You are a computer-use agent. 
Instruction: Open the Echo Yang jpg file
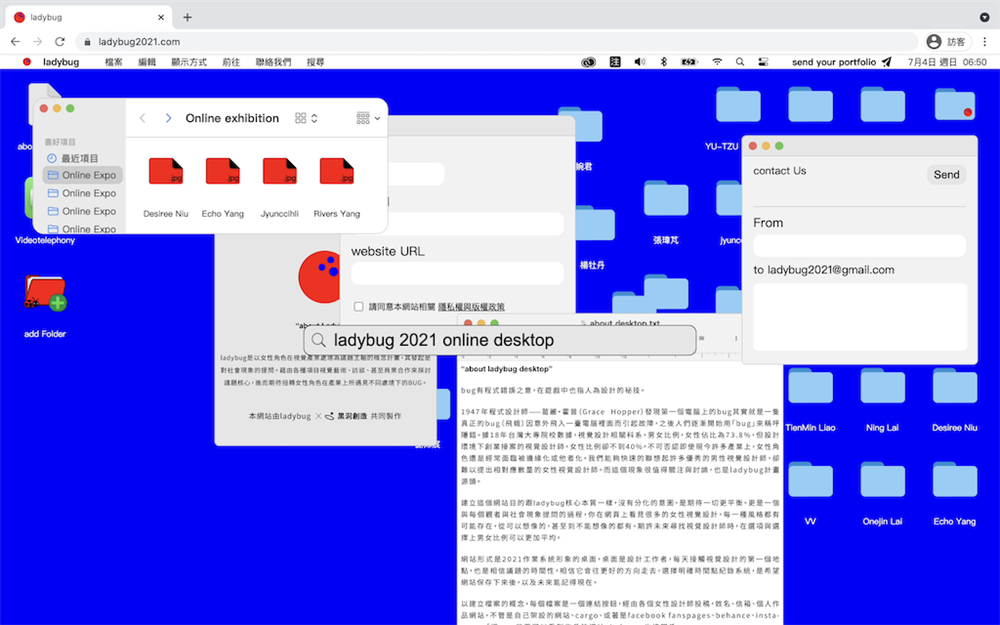click(222, 171)
